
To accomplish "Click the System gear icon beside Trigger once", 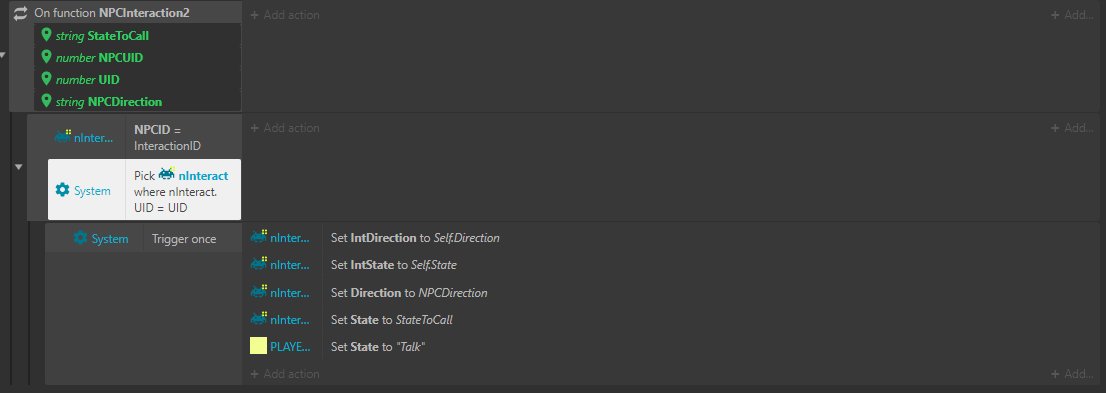I will point(80,238).
